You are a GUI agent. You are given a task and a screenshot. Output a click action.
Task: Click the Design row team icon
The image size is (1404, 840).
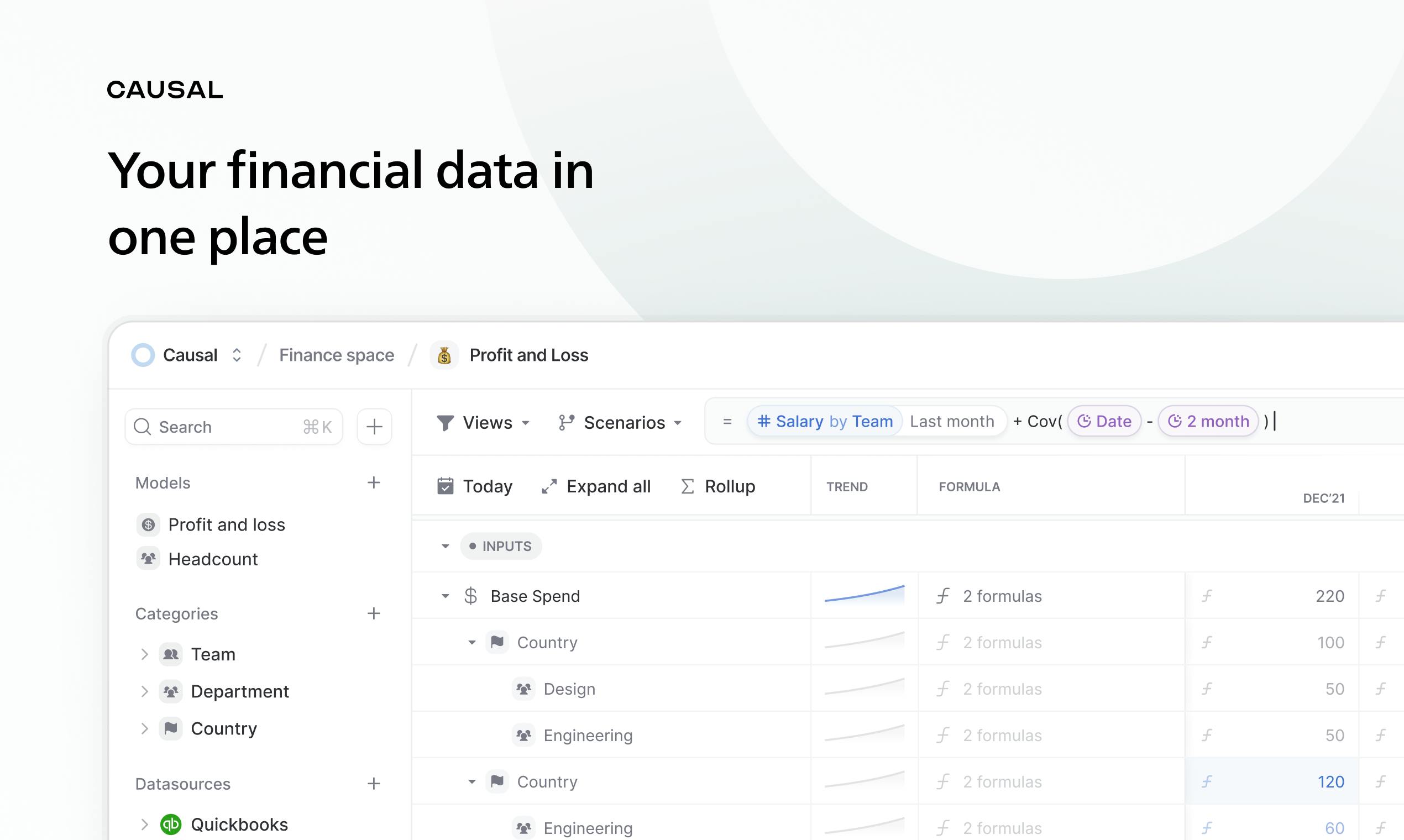click(x=523, y=689)
